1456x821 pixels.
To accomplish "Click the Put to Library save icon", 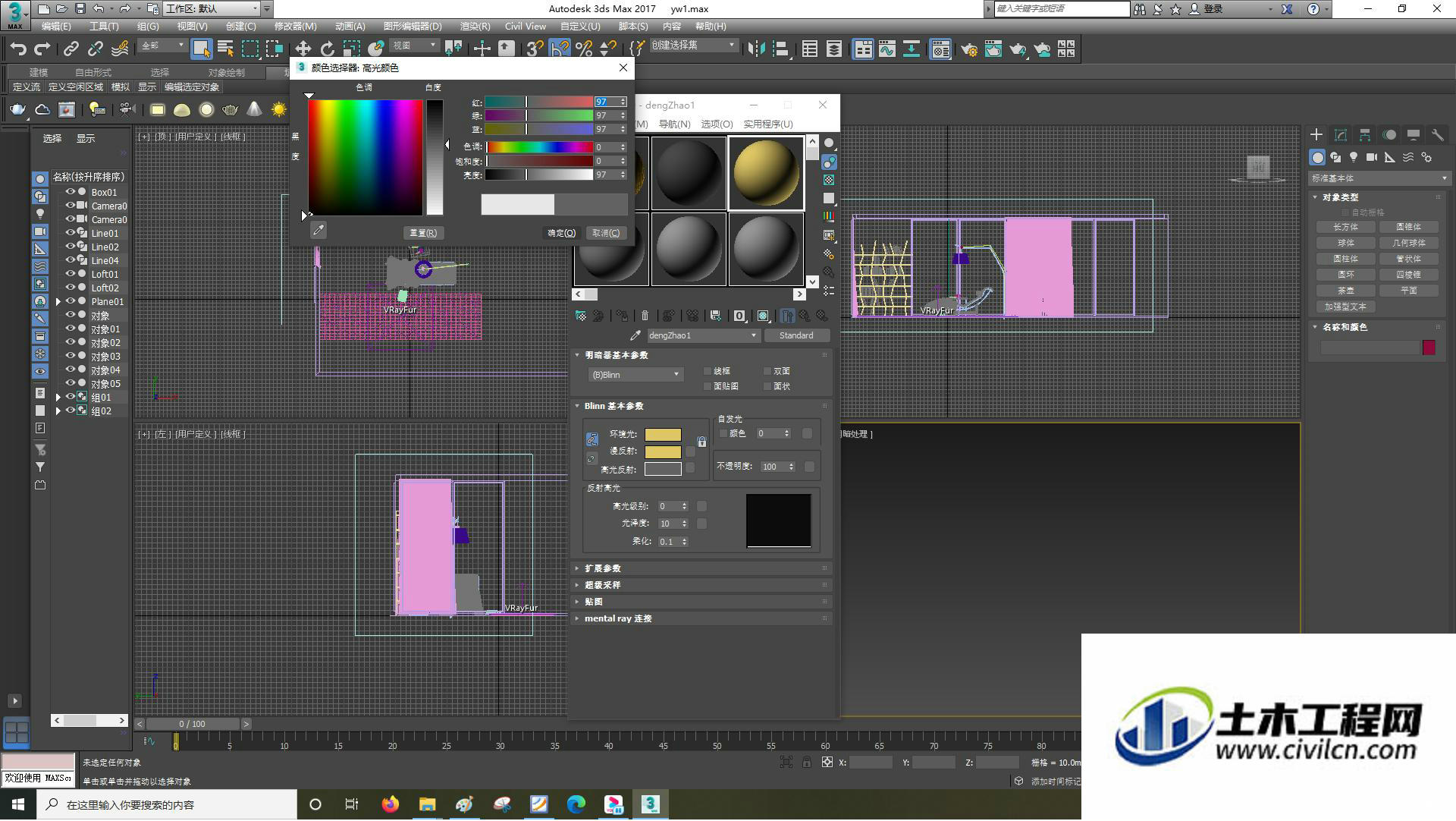I will tap(715, 316).
